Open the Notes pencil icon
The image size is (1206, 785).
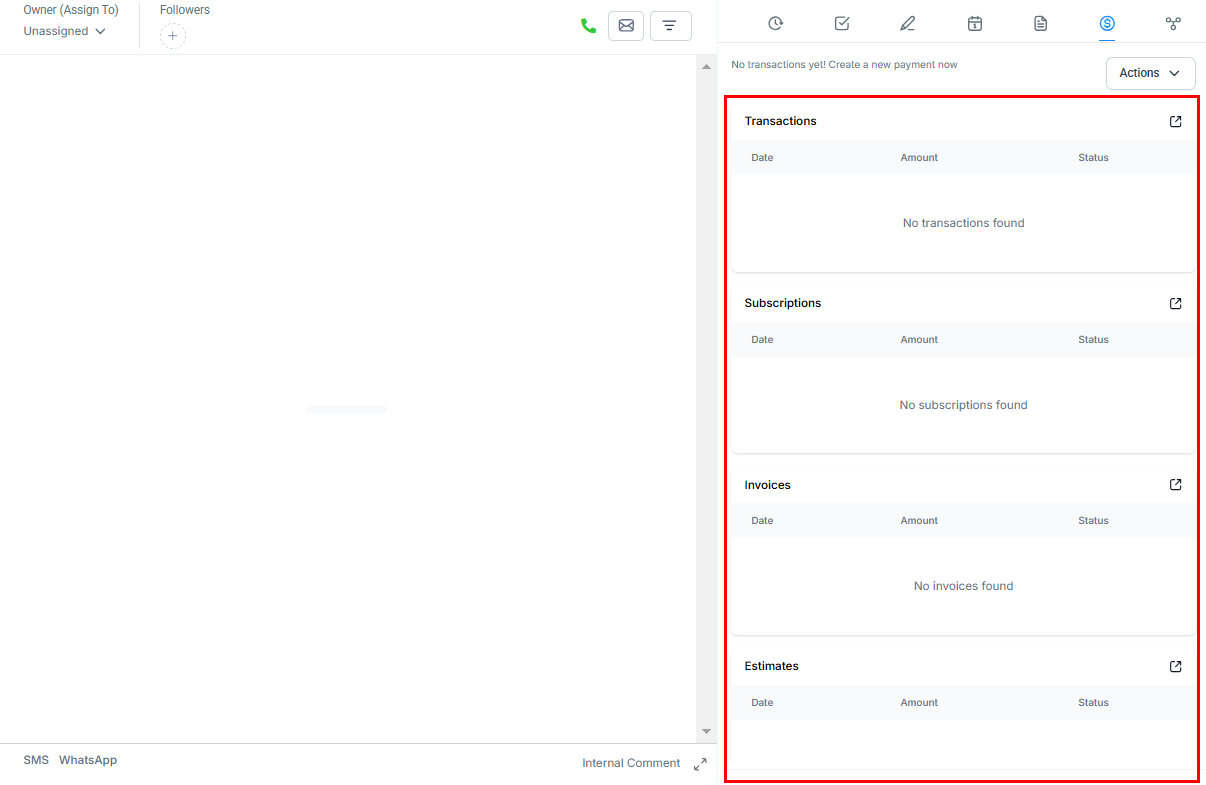[908, 24]
